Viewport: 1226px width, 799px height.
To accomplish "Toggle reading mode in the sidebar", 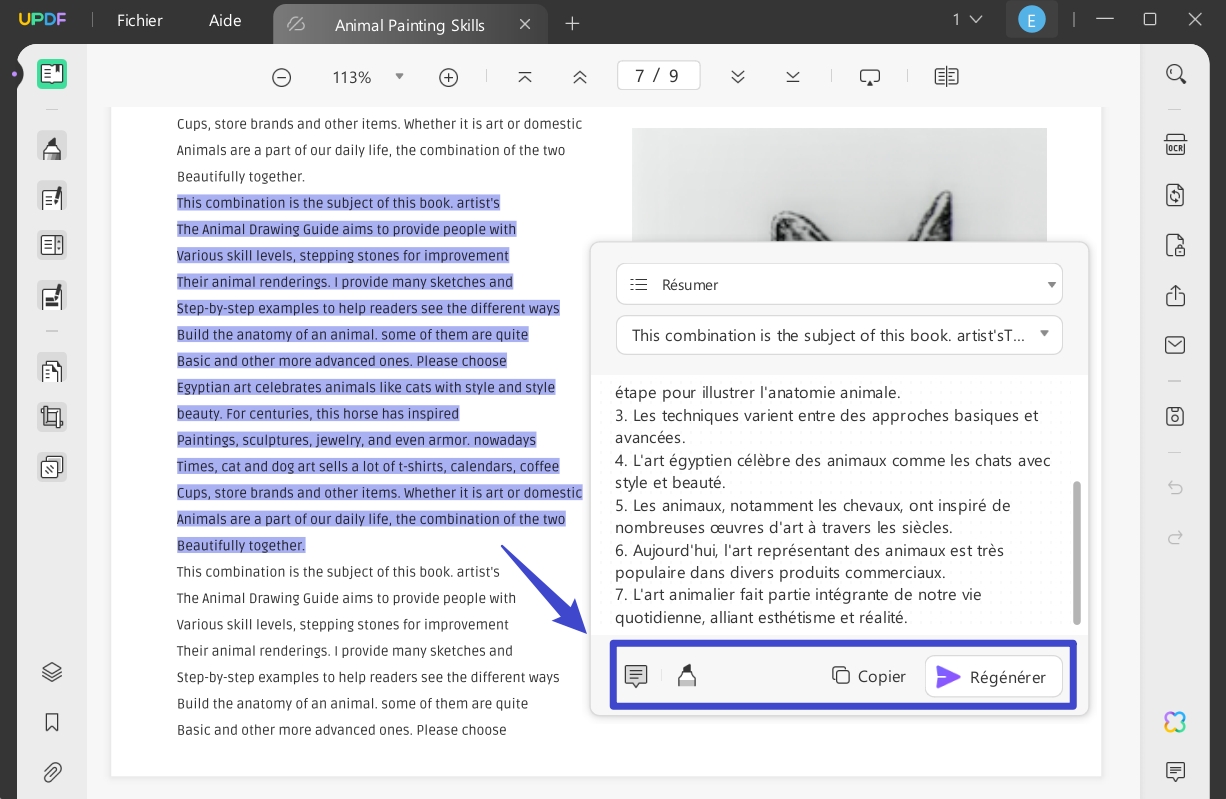I will tap(52, 73).
